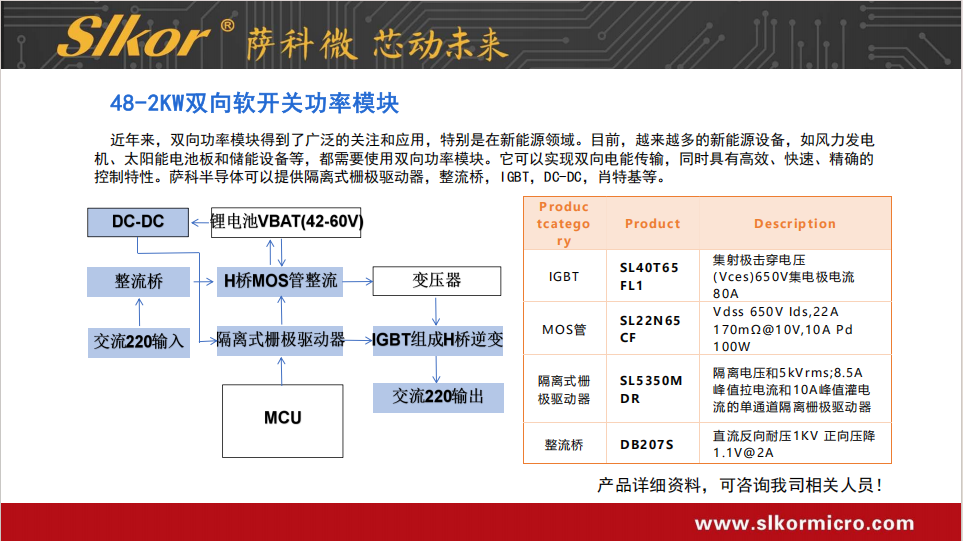This screenshot has height=541, width=963.
Task: Click the H桥MOS管整流 block
Action: click(x=280, y=281)
